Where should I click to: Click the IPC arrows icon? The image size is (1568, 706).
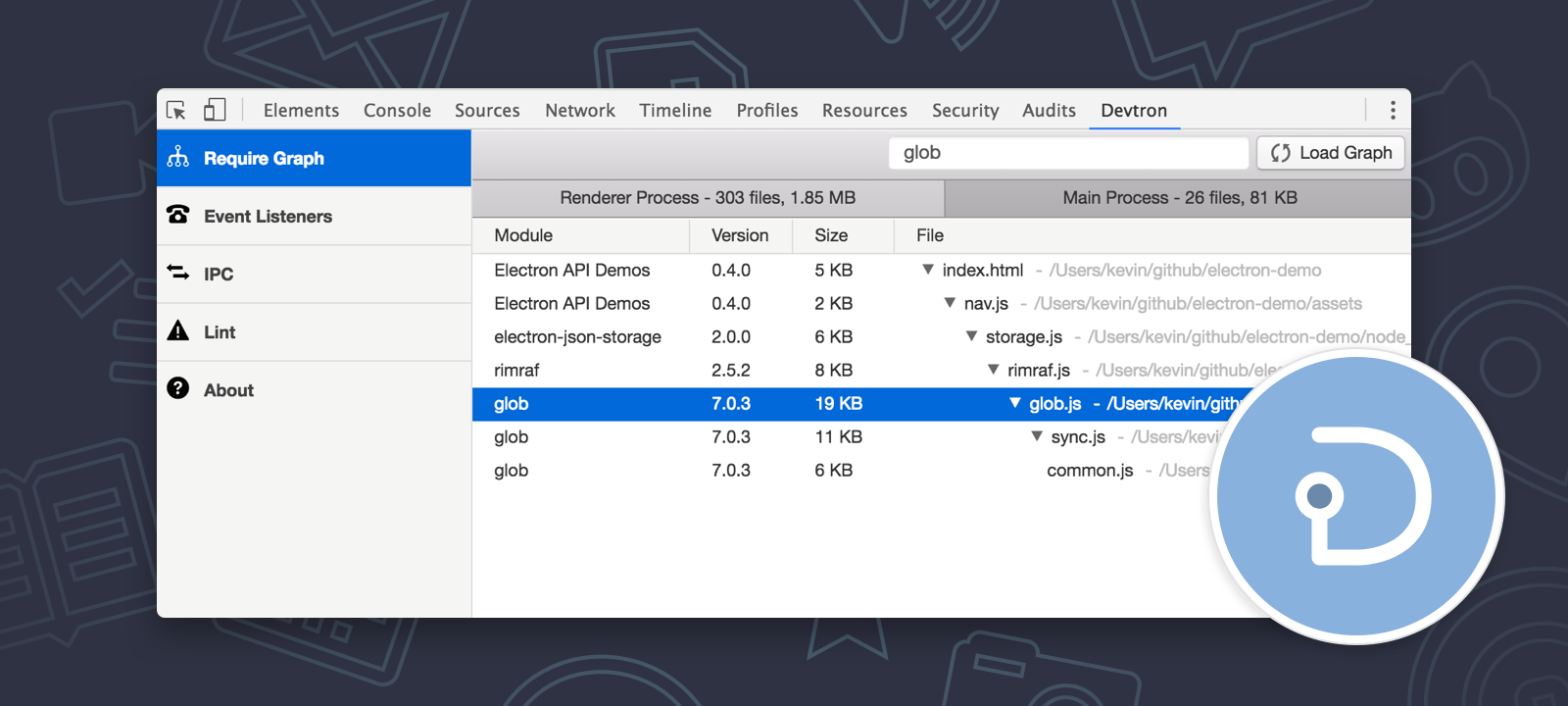click(x=178, y=273)
